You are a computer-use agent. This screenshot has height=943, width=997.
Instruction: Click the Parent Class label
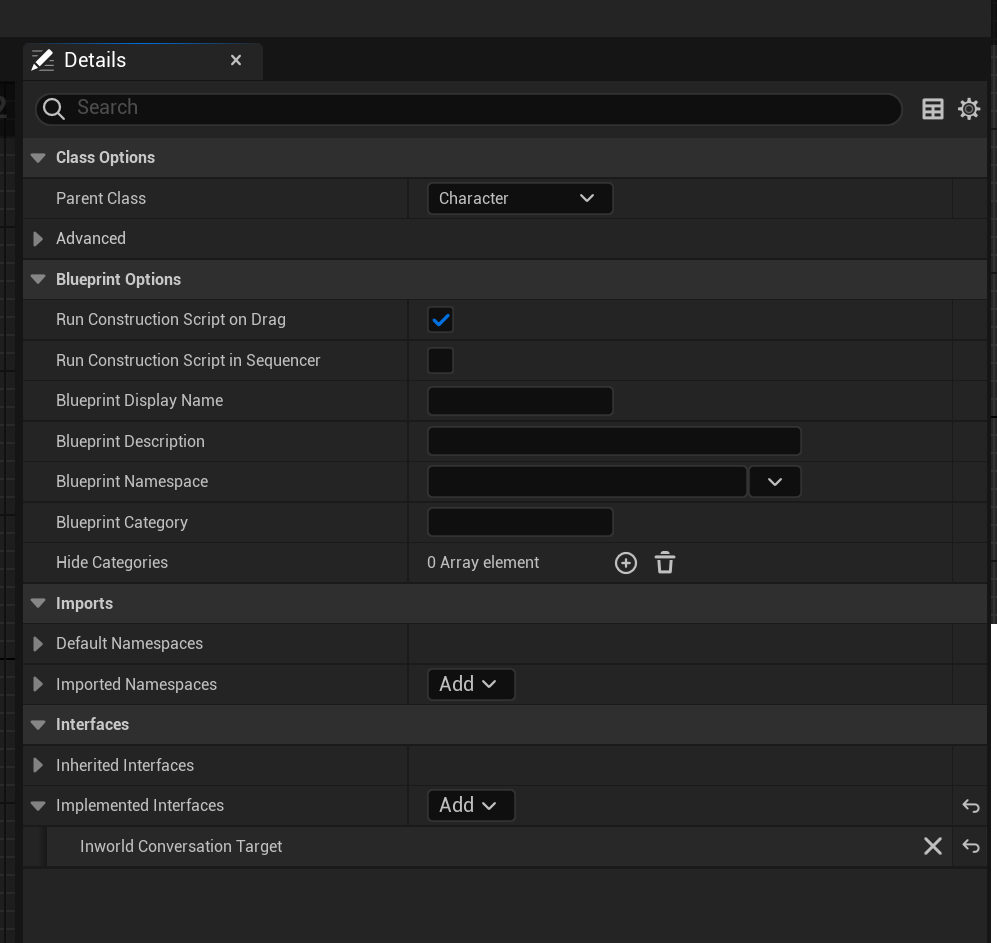point(100,198)
